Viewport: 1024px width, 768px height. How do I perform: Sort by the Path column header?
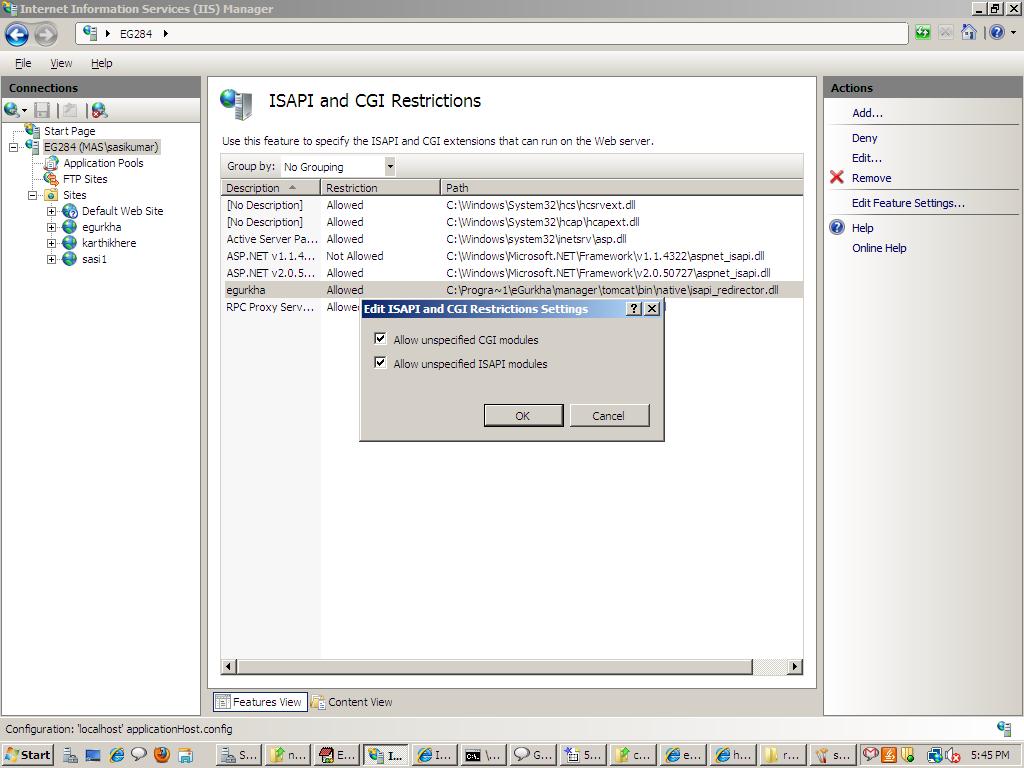click(621, 187)
